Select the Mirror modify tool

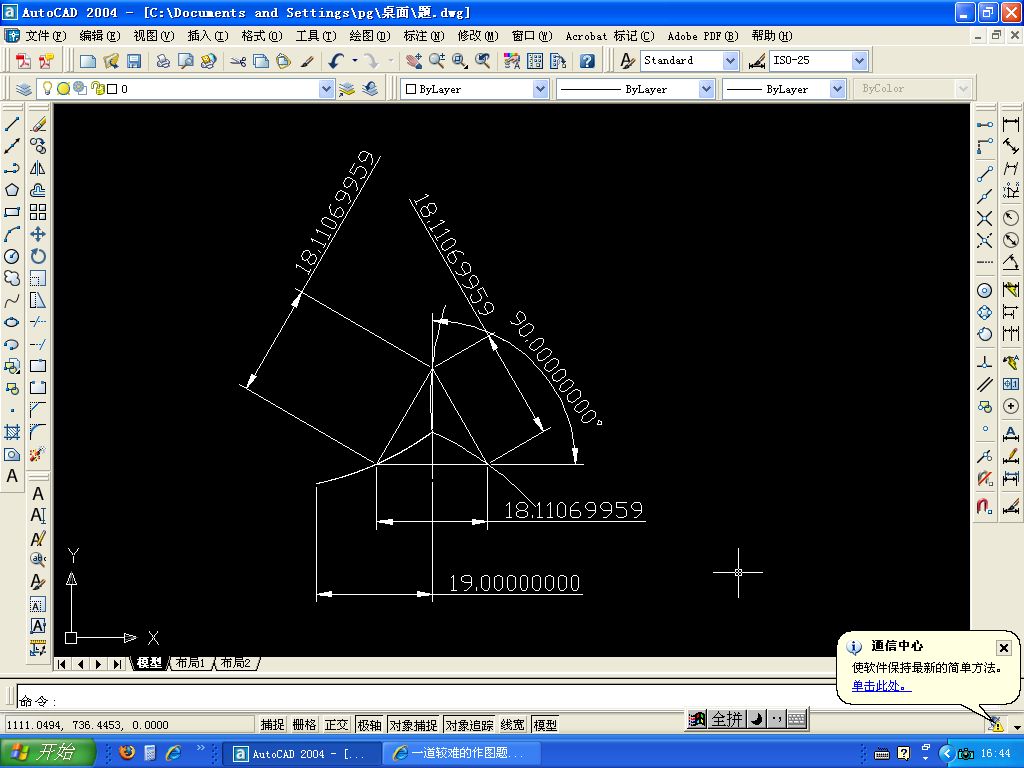pos(38,168)
